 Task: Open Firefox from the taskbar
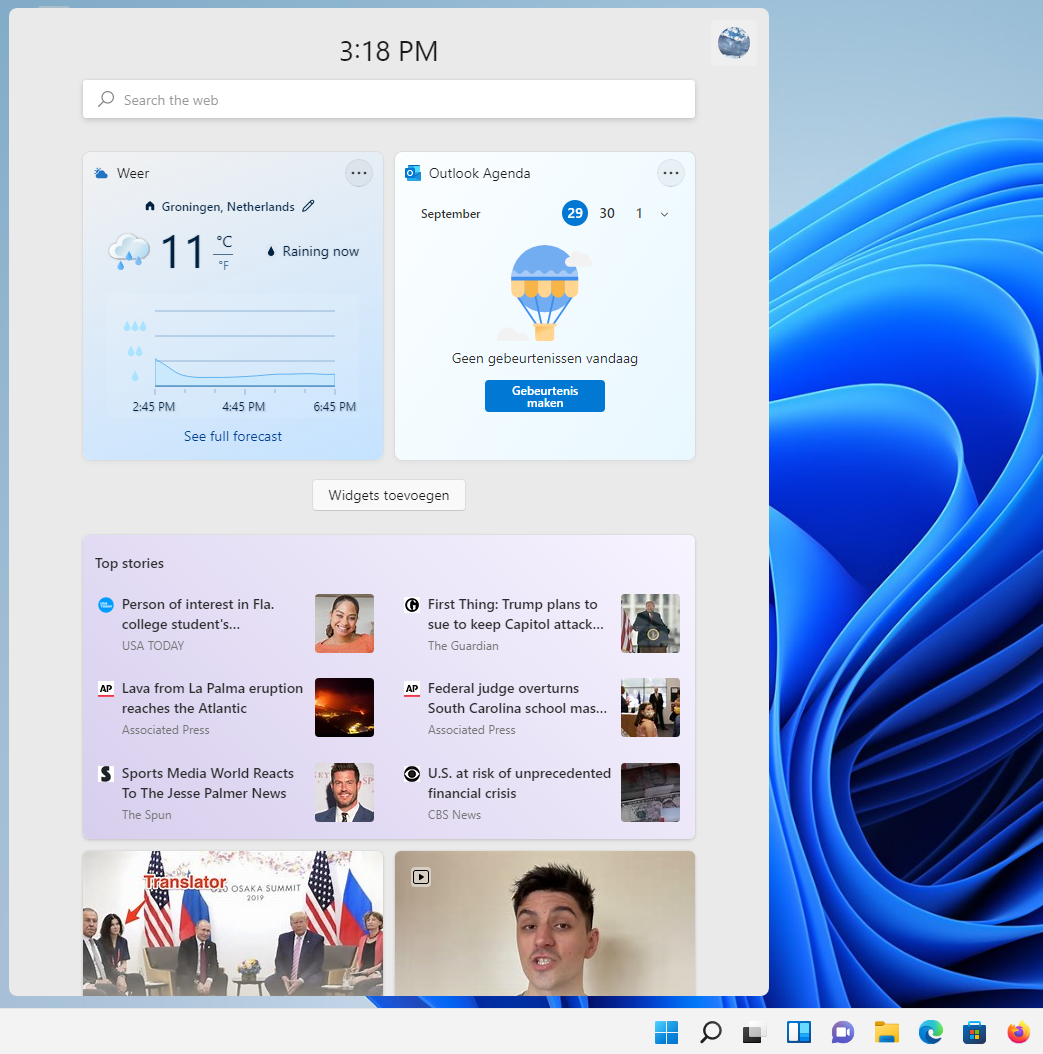[x=1018, y=1031]
